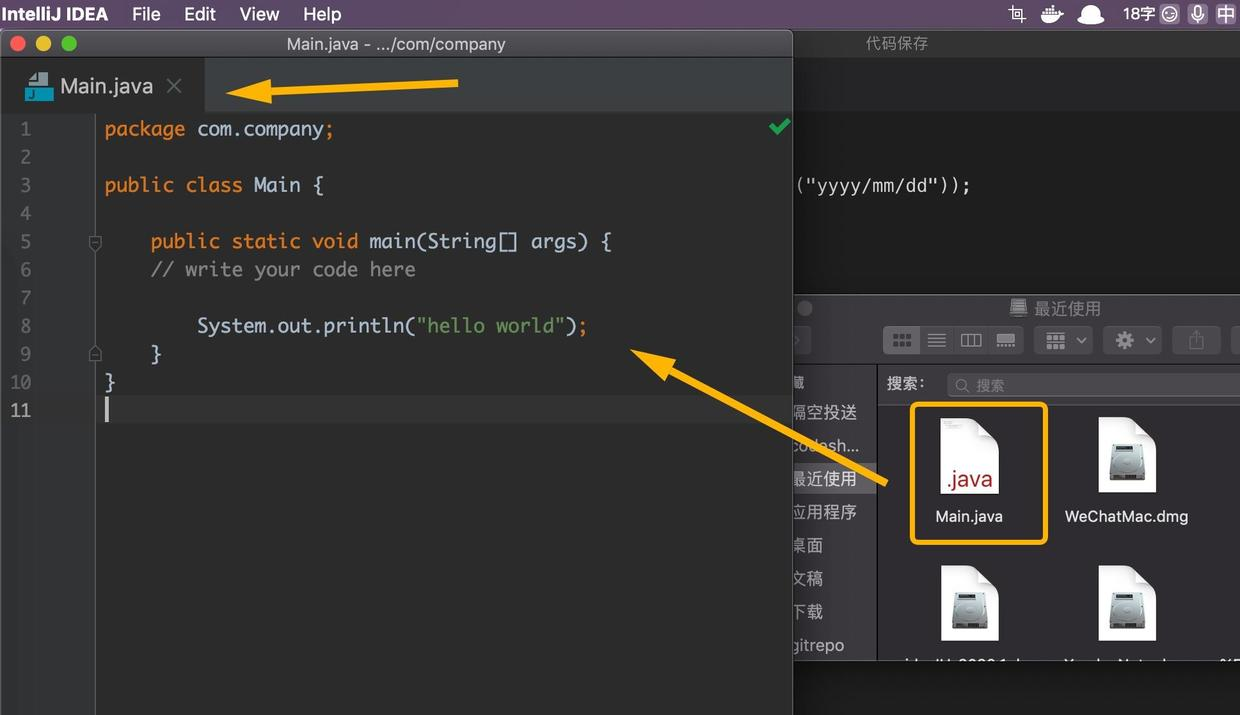
Task: Click the screenshot crop icon in menu bar
Action: (1017, 14)
